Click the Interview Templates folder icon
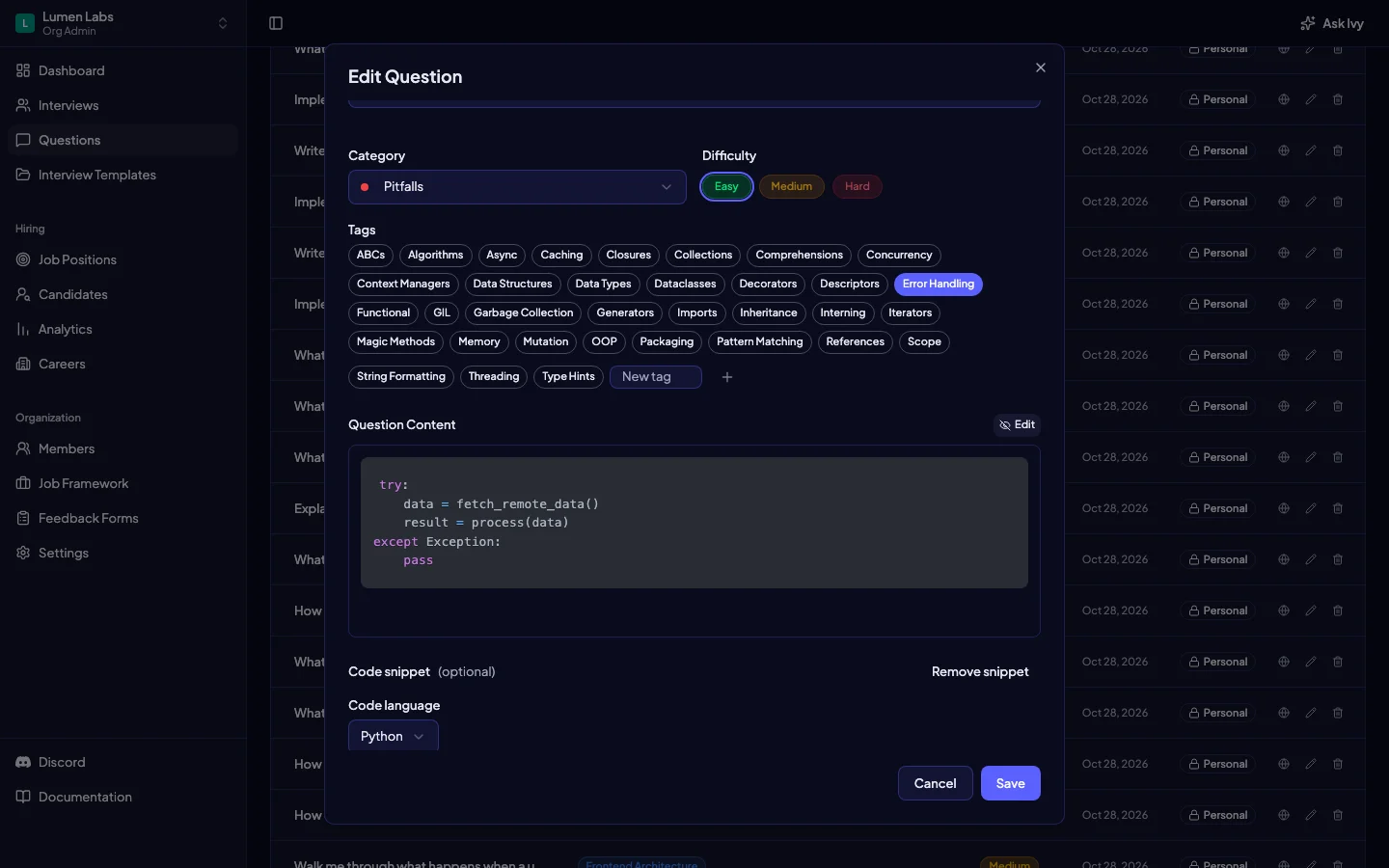This screenshot has width=1389, height=868. coord(23,175)
